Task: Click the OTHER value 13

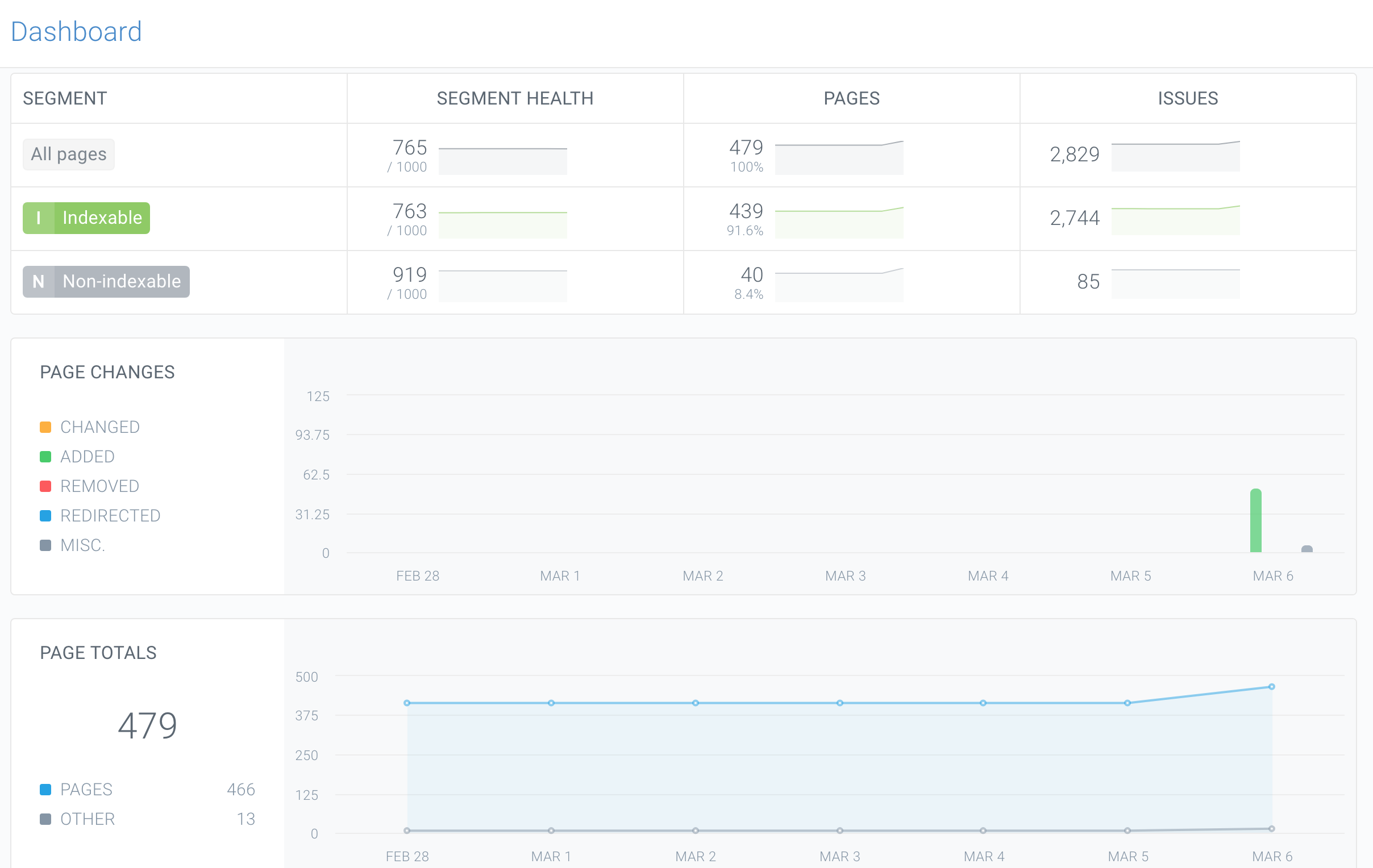Action: (246, 820)
